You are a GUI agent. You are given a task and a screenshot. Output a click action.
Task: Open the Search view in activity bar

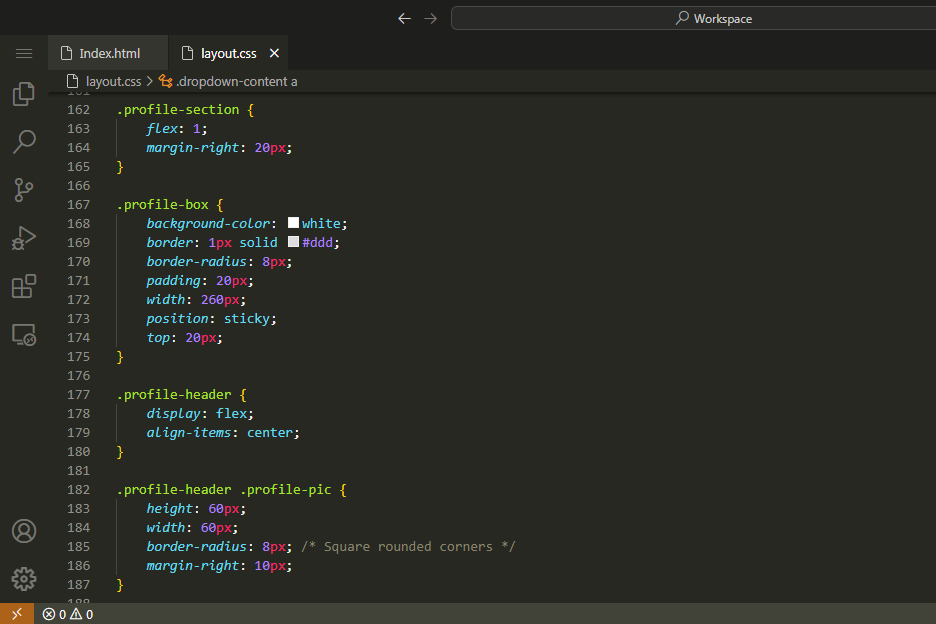24,142
